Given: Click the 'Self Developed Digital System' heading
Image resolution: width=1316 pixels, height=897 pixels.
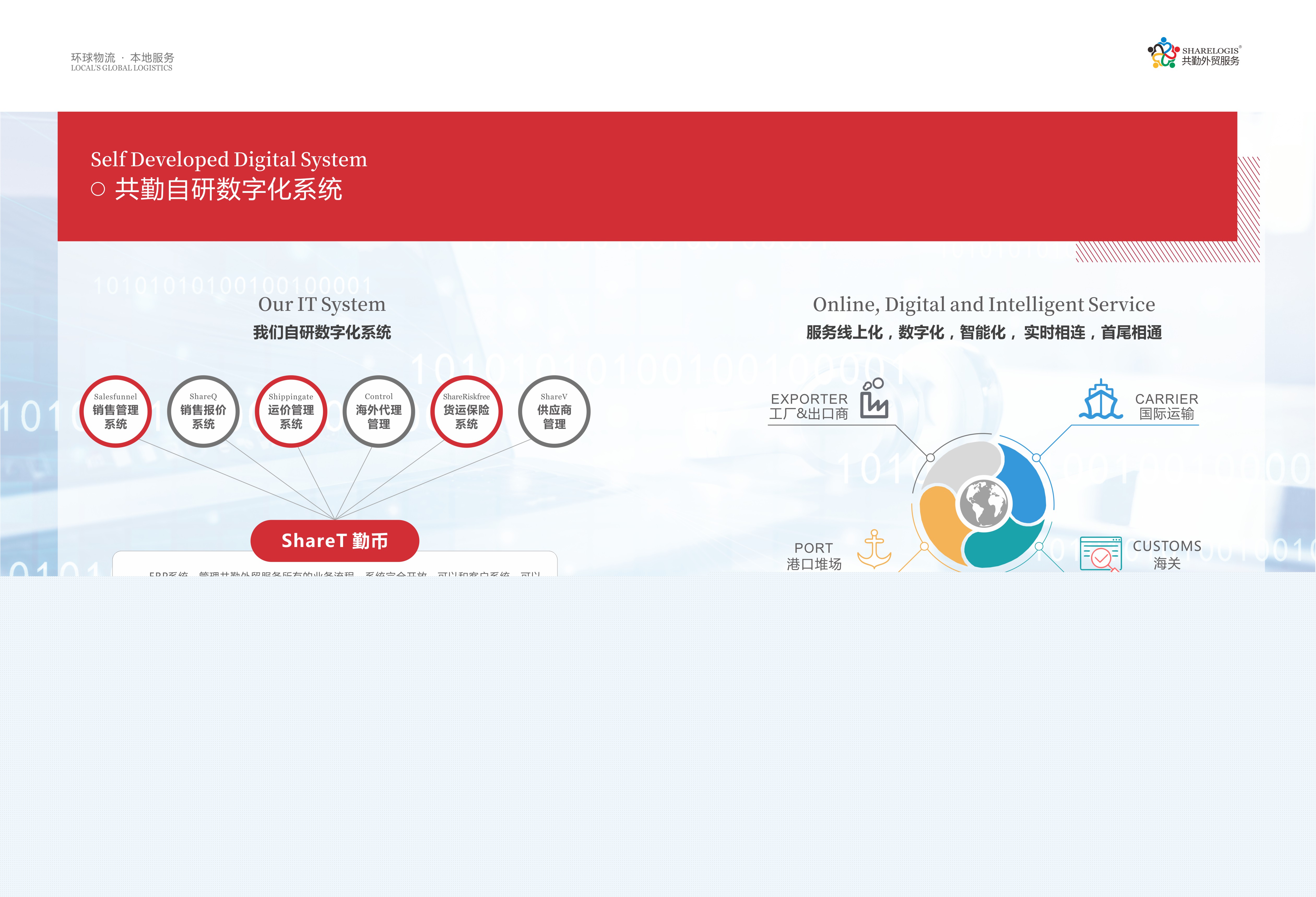Looking at the screenshot, I should click(229, 160).
